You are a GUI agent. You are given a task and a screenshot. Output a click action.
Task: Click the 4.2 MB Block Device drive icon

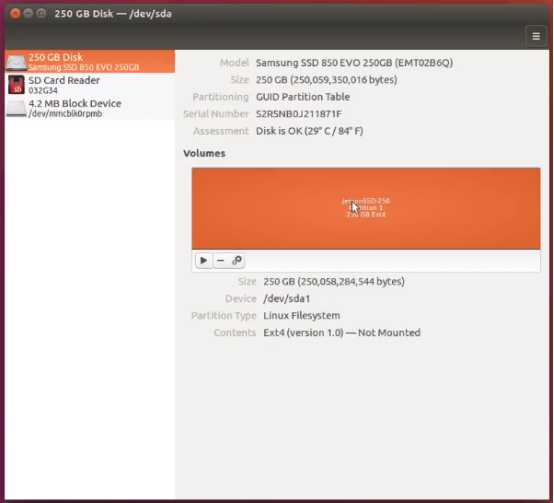pos(16,108)
